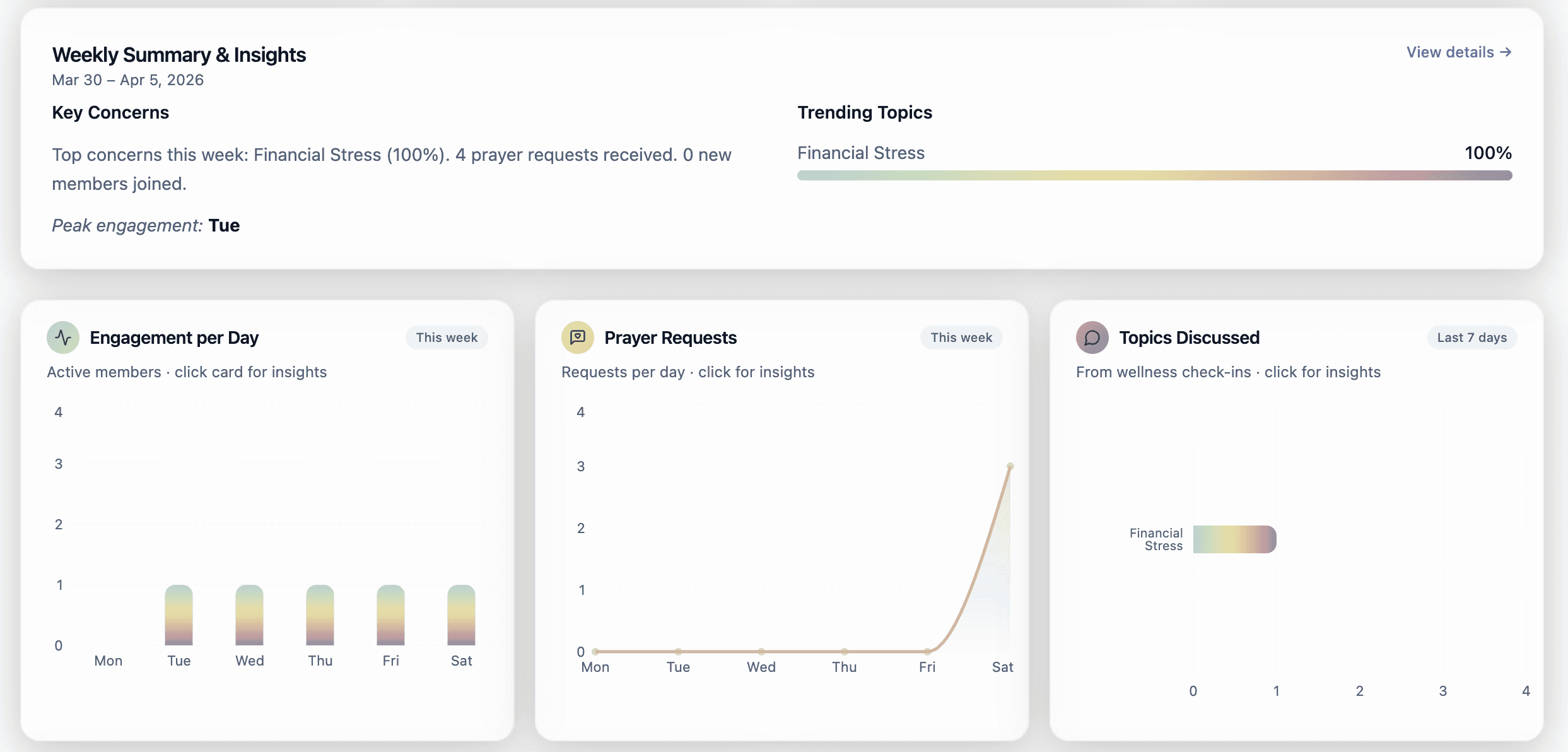Click the This week badge on Engagement card
This screenshot has height=752, width=1568.
tap(447, 338)
